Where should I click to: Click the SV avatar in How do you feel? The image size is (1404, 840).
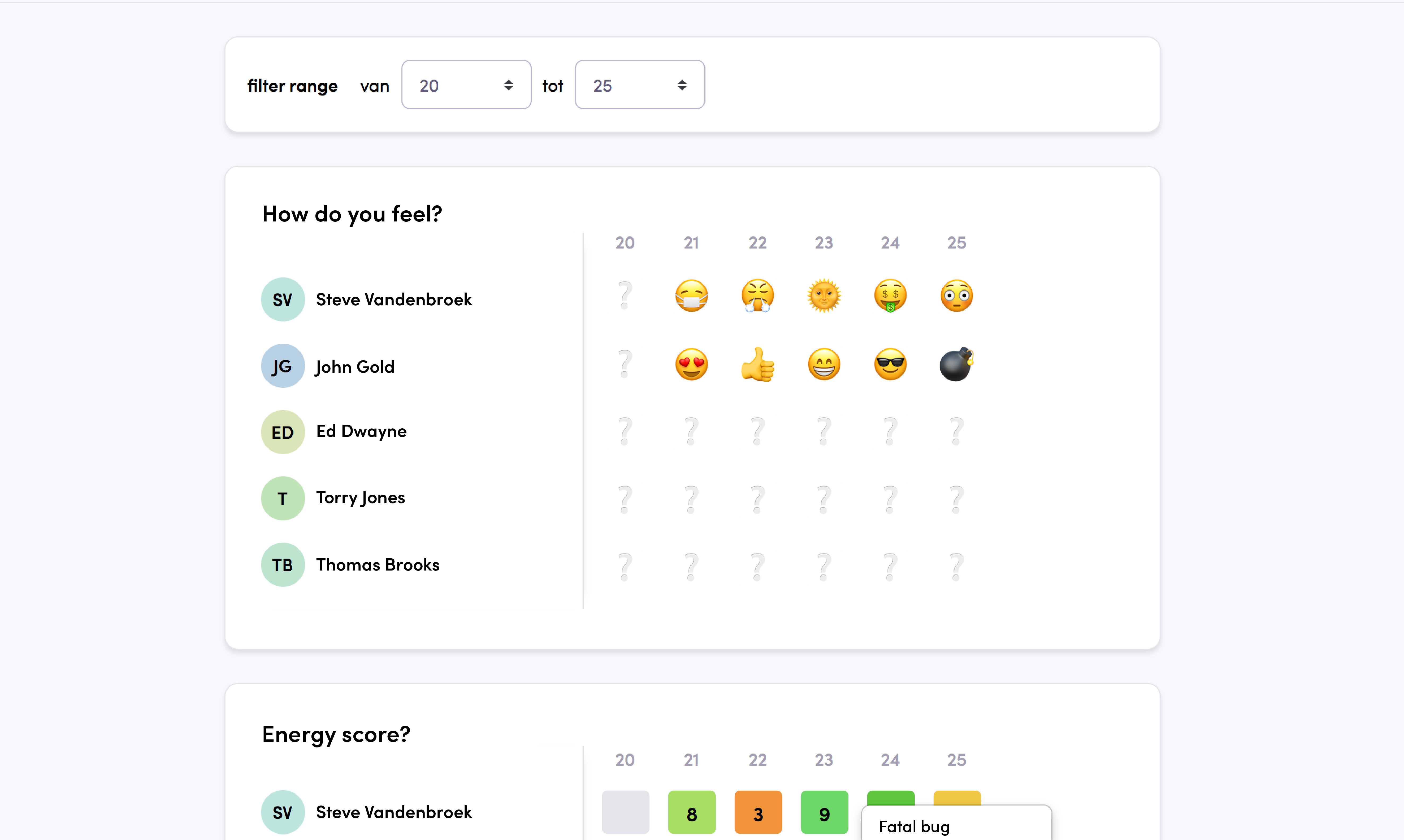(283, 299)
